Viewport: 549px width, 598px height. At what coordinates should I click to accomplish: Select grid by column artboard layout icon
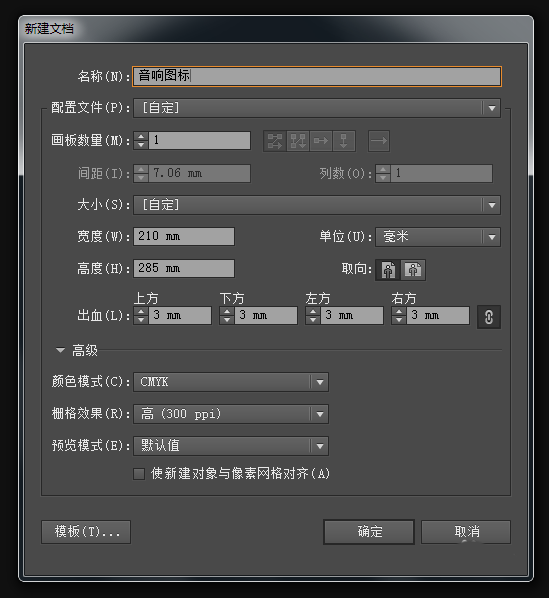pyautogui.click(x=298, y=141)
